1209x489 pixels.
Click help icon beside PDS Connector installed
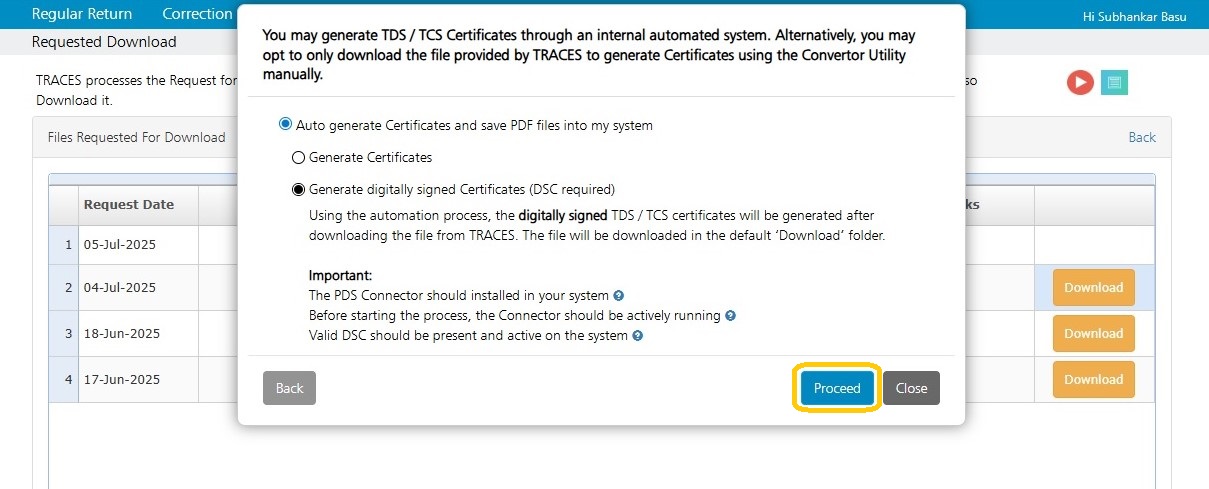618,296
